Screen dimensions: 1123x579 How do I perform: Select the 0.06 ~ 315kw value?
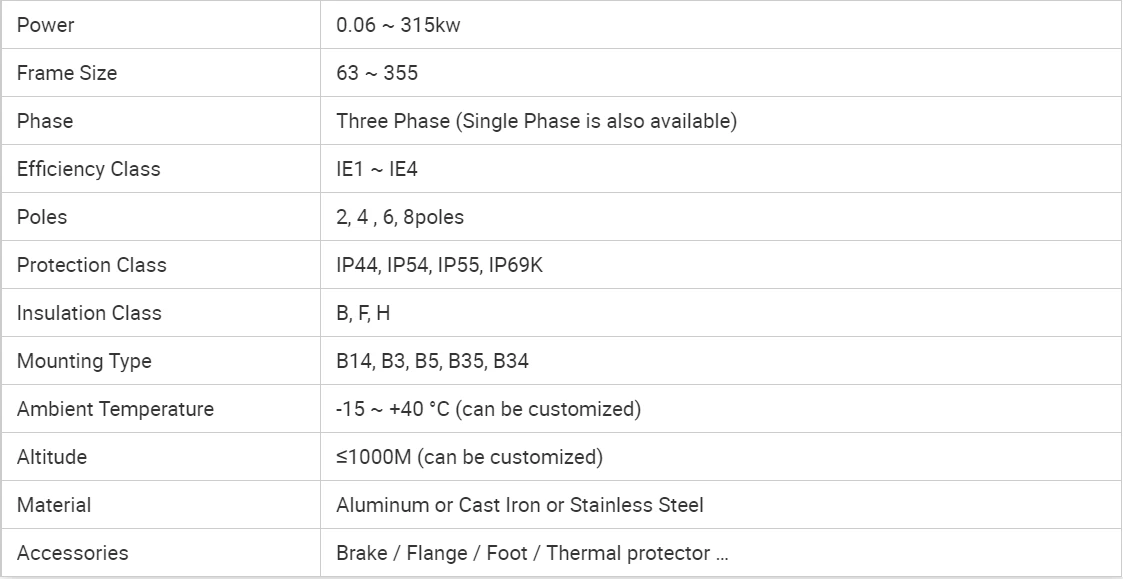(398, 25)
